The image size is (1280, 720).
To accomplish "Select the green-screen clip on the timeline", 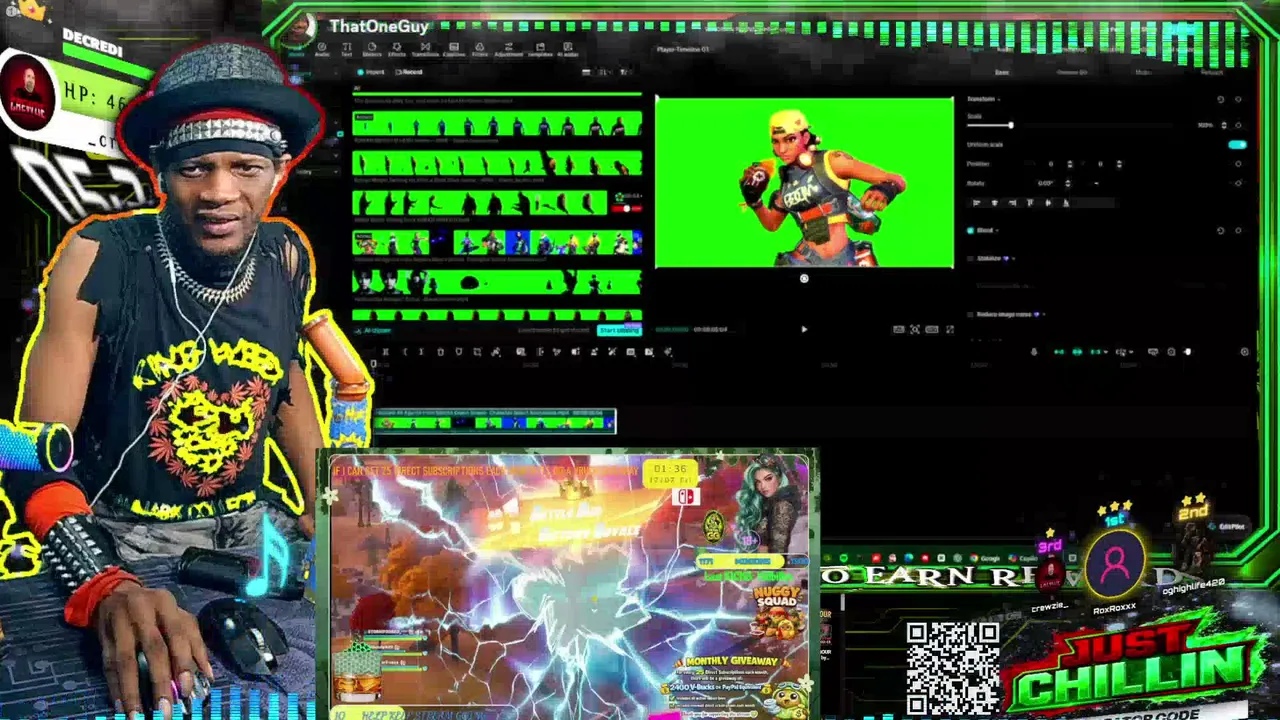I will click(x=494, y=421).
